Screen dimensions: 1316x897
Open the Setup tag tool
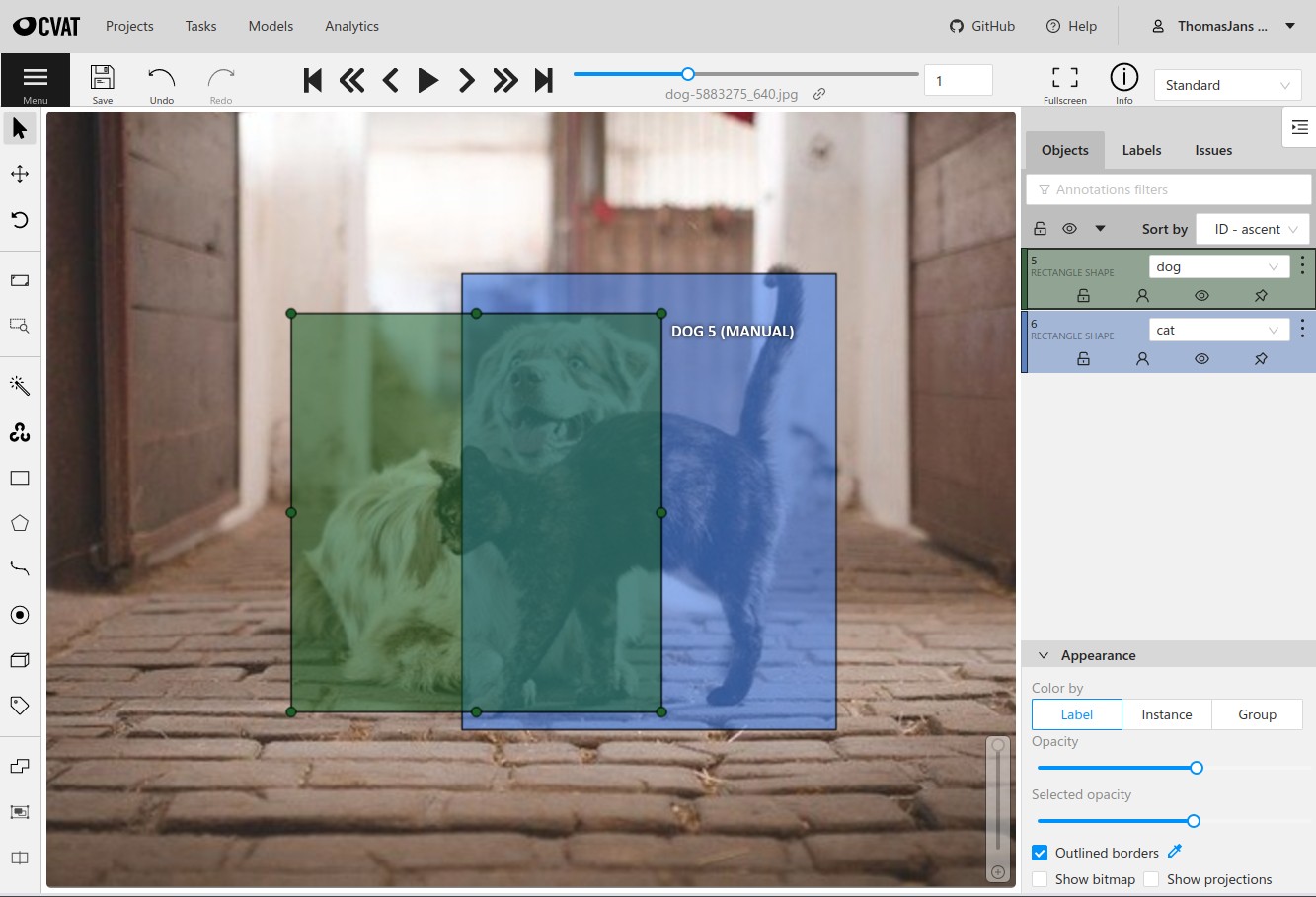point(20,705)
